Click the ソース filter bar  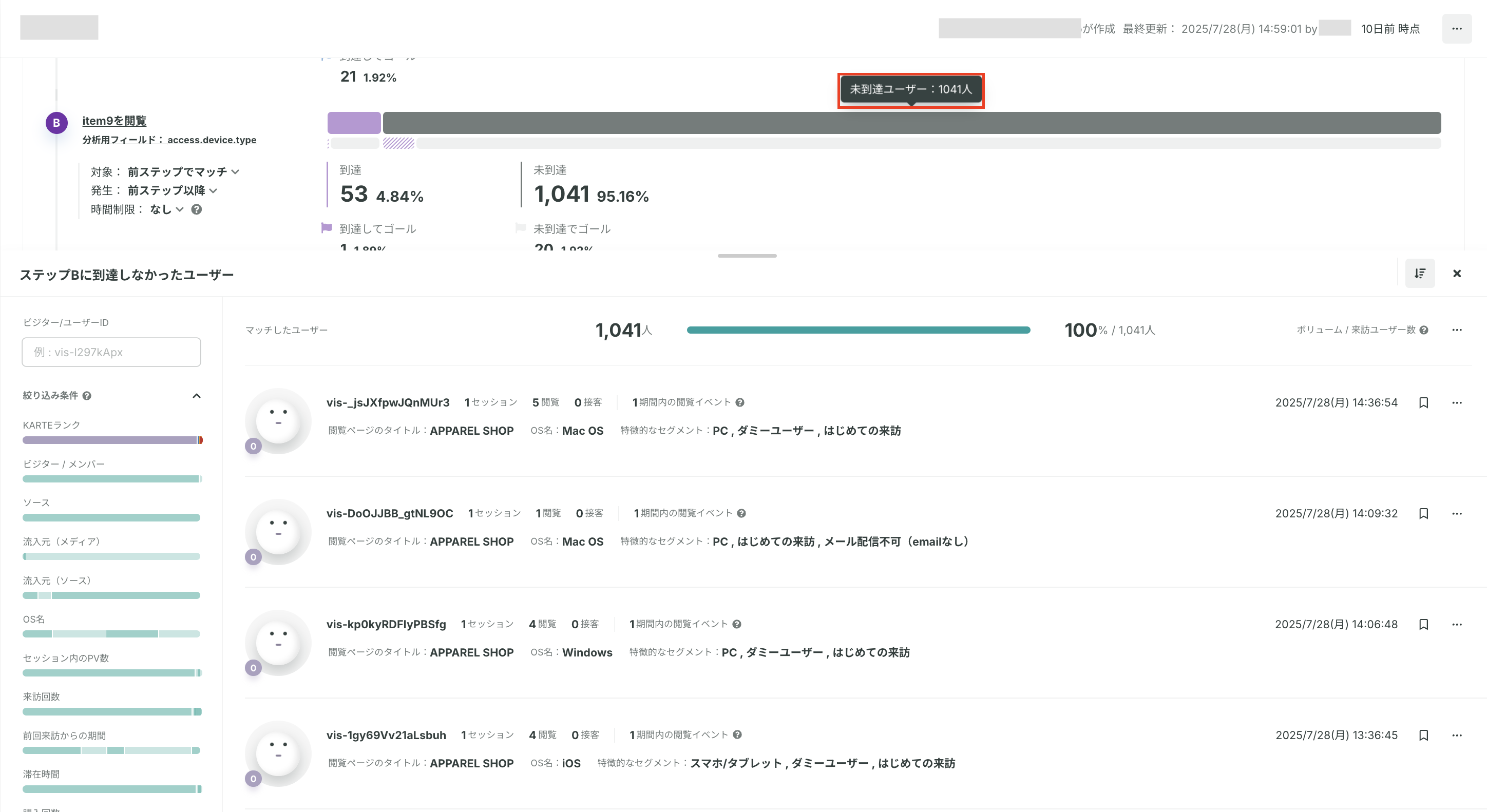111,518
